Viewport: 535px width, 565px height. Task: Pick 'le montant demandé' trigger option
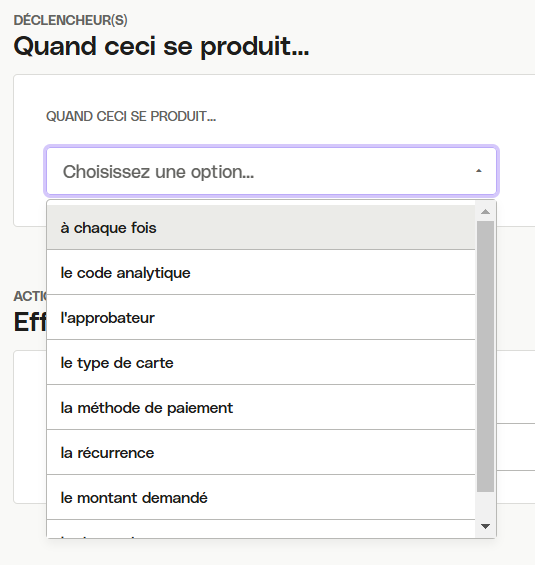pyautogui.click(x=261, y=498)
